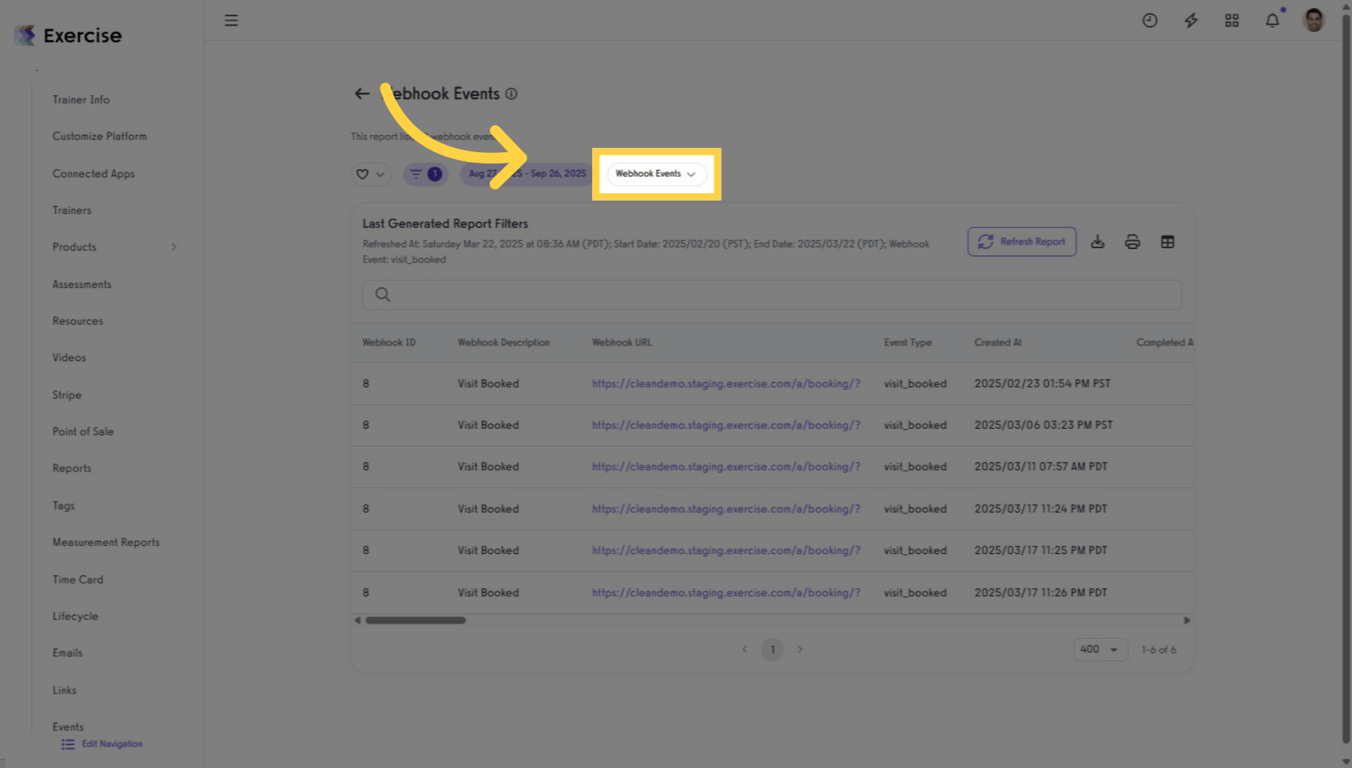Select Stripe from the sidebar menu
Viewport: 1352px width, 768px height.
[66, 394]
